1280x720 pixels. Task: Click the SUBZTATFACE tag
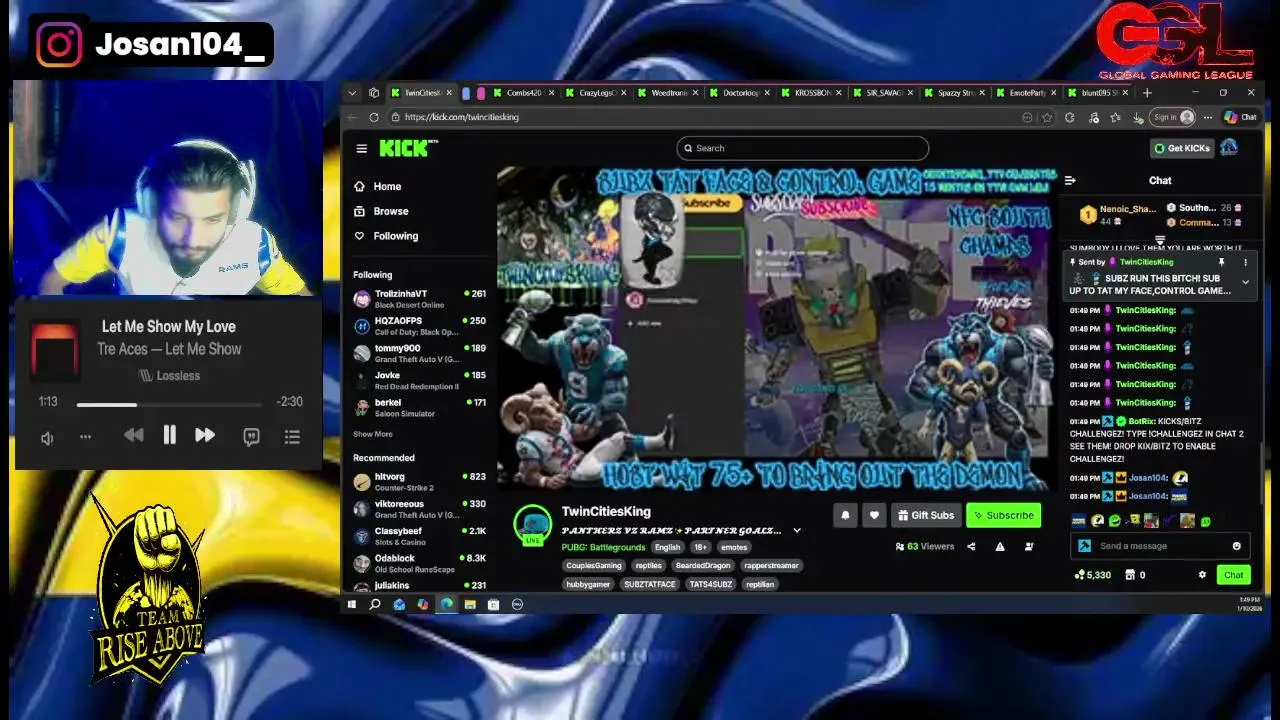(650, 584)
